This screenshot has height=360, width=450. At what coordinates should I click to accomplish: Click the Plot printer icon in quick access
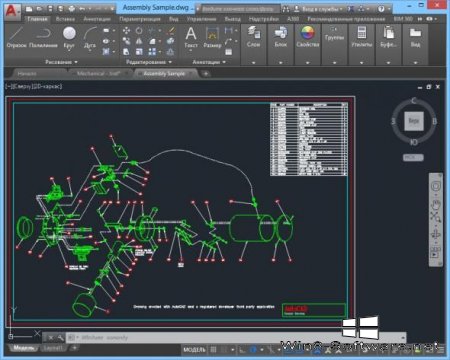click(x=71, y=9)
